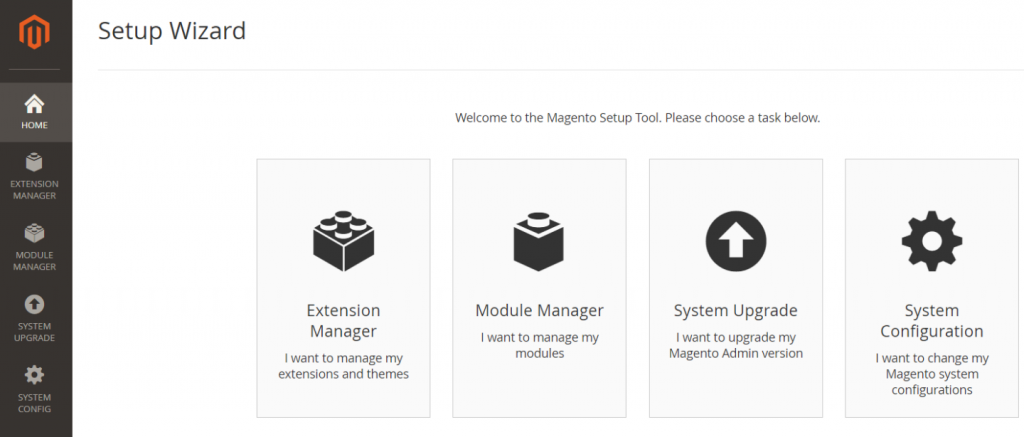Click the large building-brick icon in Extension Manager card
The width and height of the screenshot is (1024, 437).
tap(343, 241)
